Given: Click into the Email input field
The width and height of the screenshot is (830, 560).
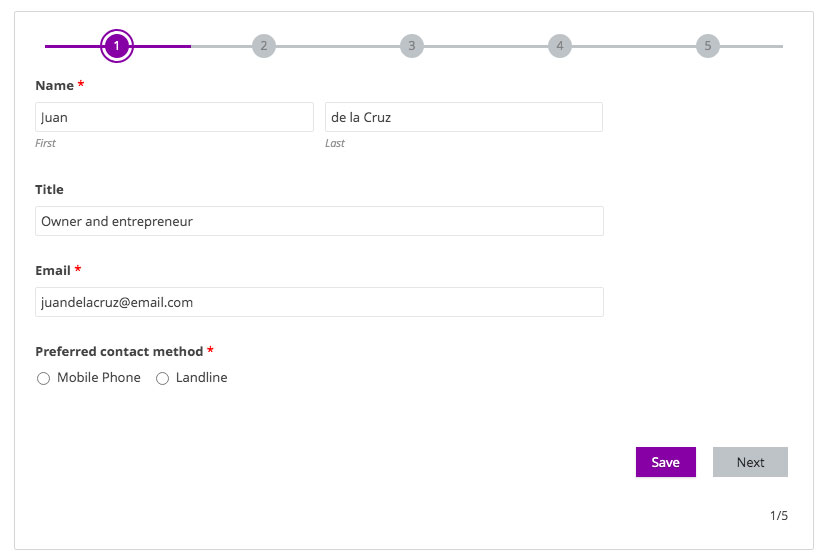Looking at the screenshot, I should click(319, 302).
